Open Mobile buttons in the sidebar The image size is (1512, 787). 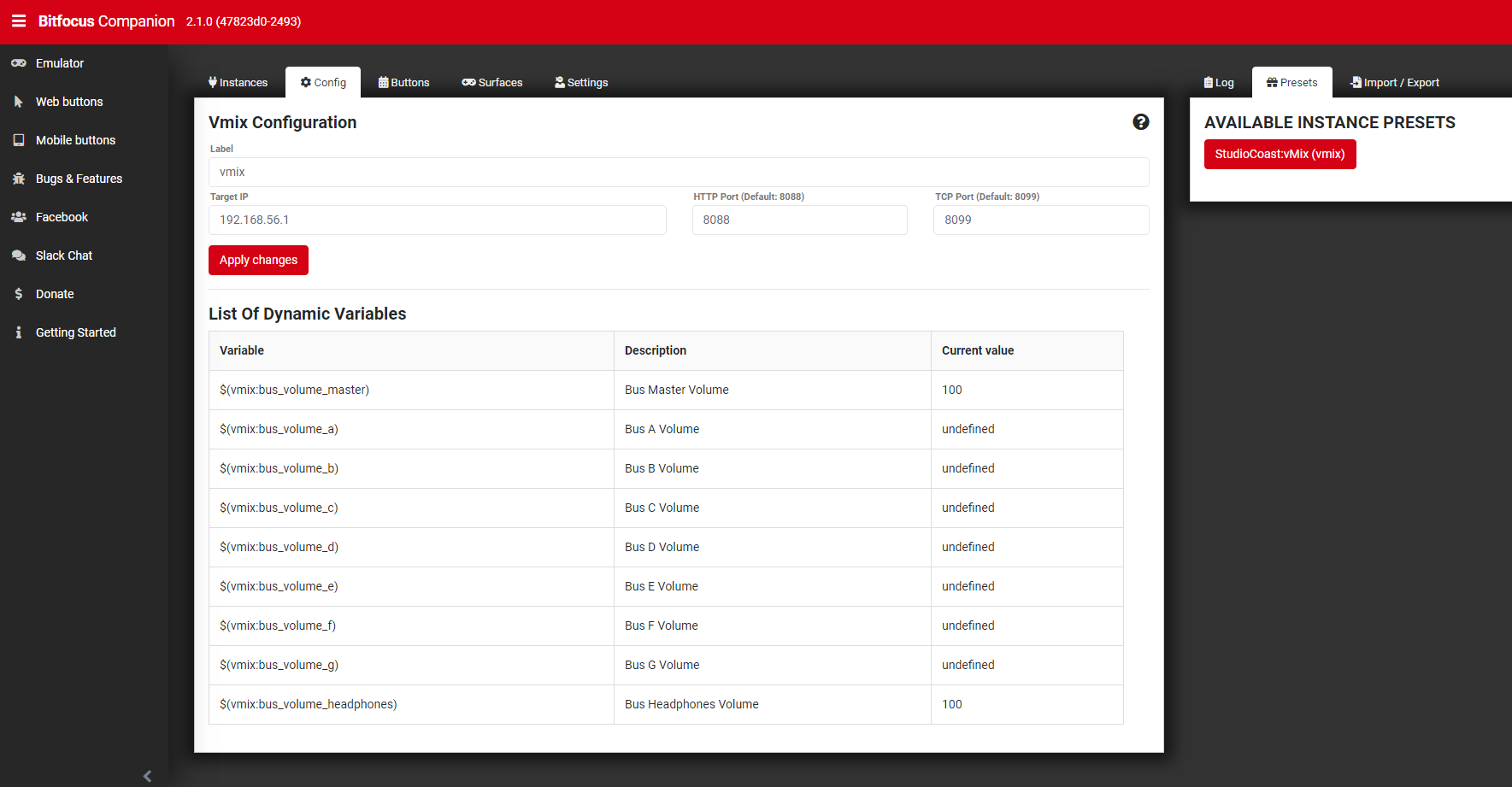[84, 140]
